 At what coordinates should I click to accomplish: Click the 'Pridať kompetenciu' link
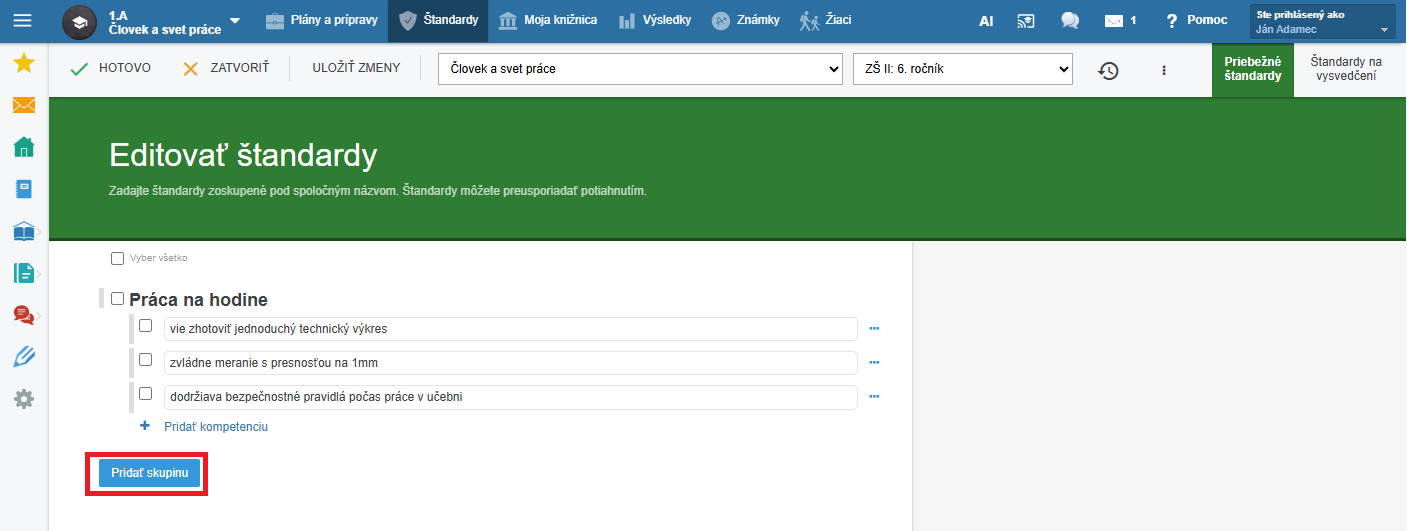[x=215, y=427]
